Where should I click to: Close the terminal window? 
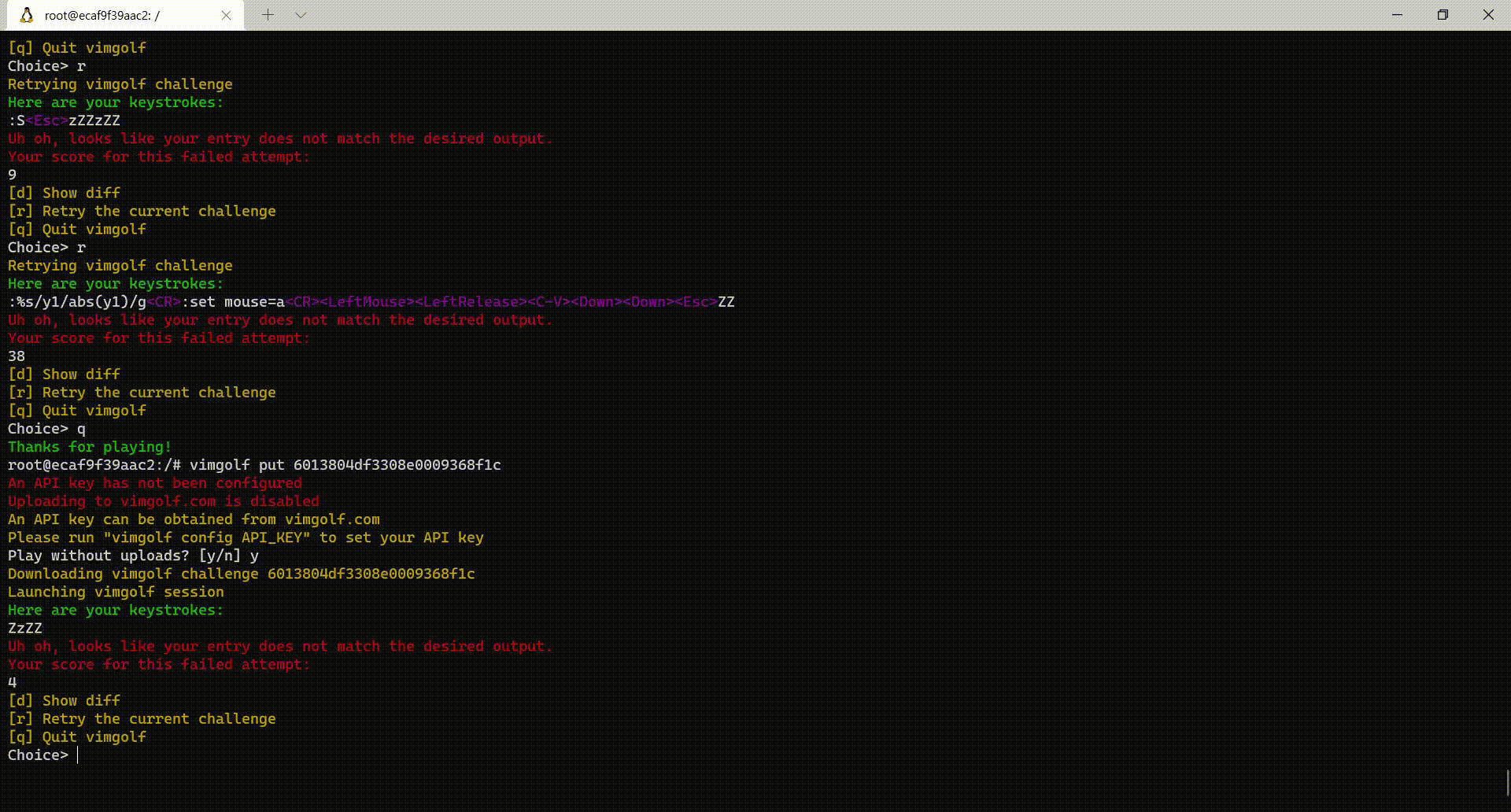(x=1488, y=15)
